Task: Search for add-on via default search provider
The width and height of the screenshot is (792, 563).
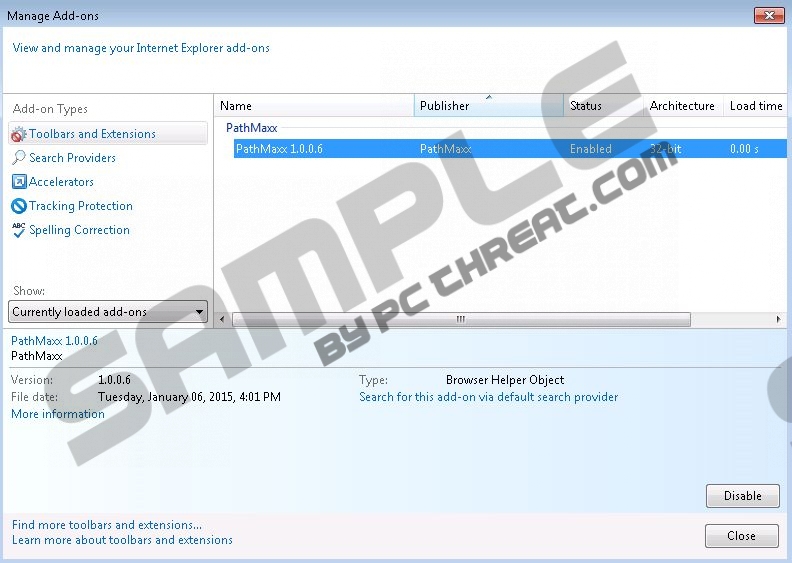Action: click(488, 397)
